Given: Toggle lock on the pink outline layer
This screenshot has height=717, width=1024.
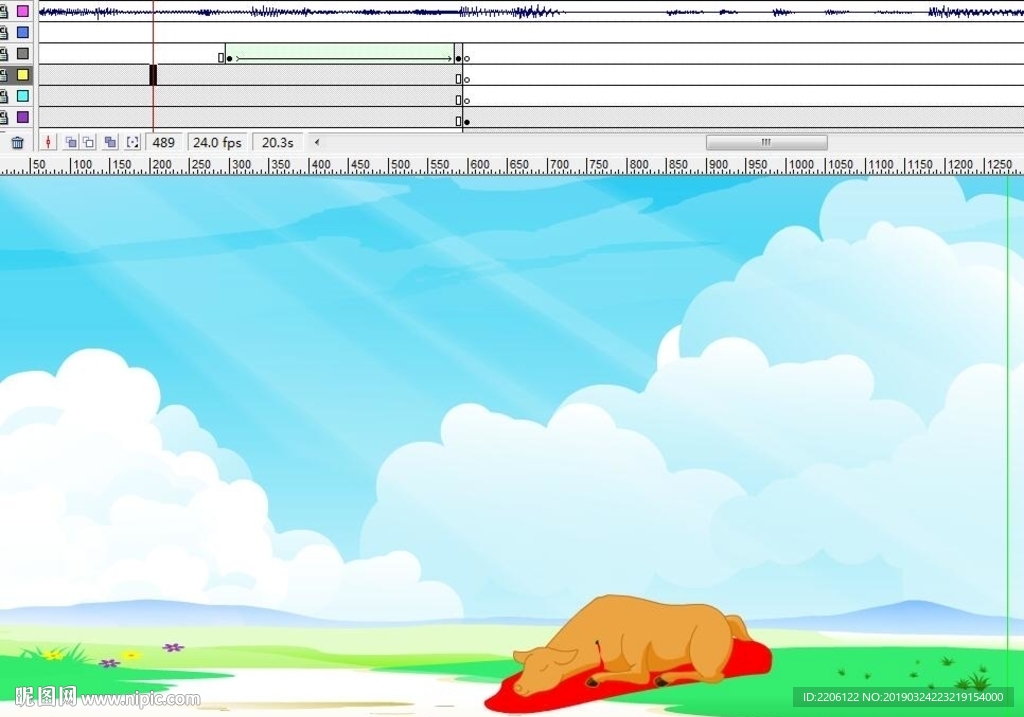Looking at the screenshot, I should click(4, 11).
